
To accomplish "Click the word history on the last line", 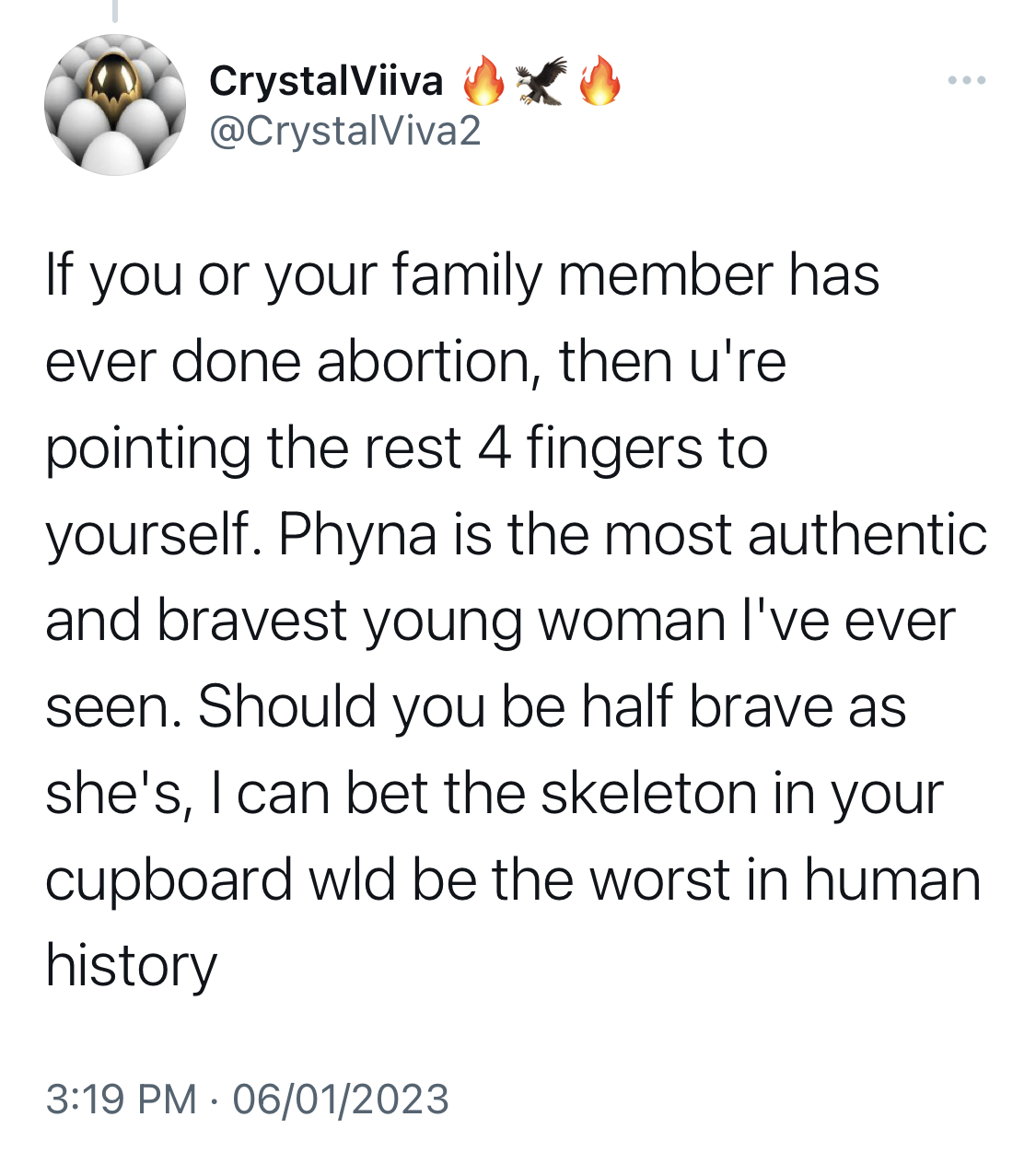I will (x=131, y=967).
